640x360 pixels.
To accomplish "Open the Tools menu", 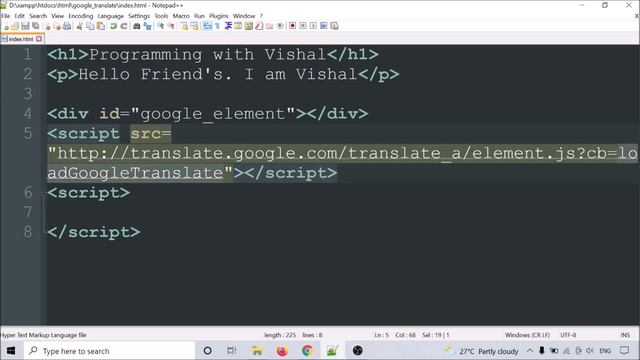I will tap(161, 16).
